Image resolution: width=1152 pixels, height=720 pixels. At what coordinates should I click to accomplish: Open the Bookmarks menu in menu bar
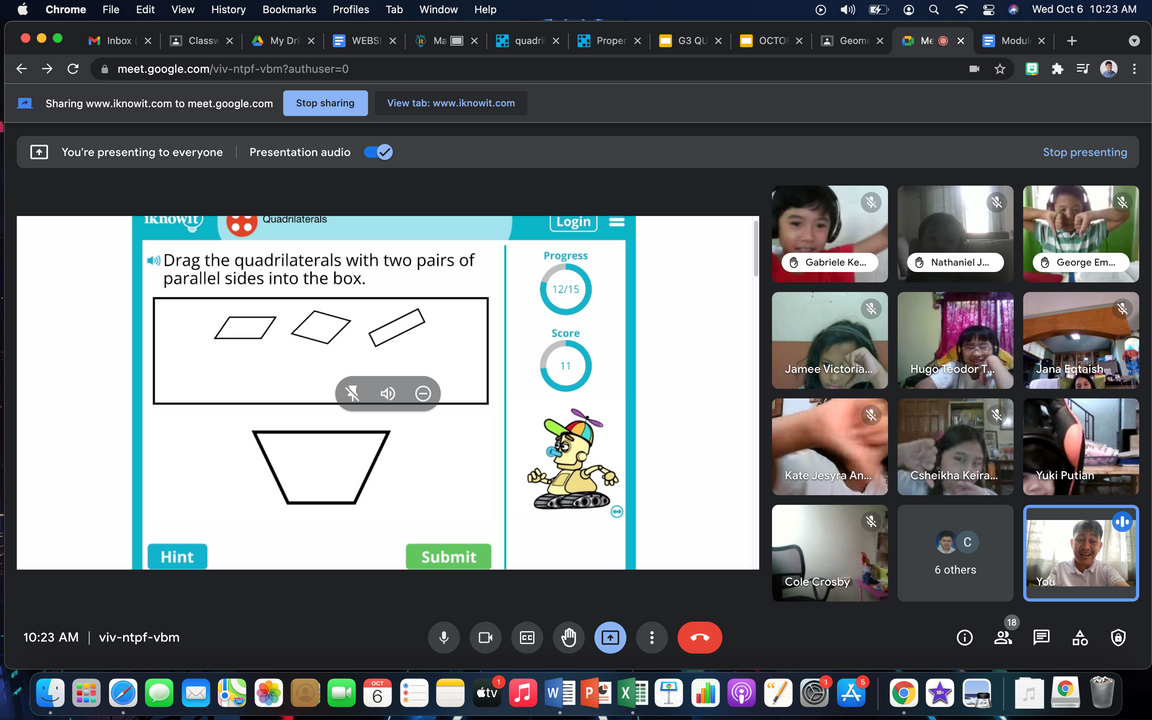click(x=289, y=9)
